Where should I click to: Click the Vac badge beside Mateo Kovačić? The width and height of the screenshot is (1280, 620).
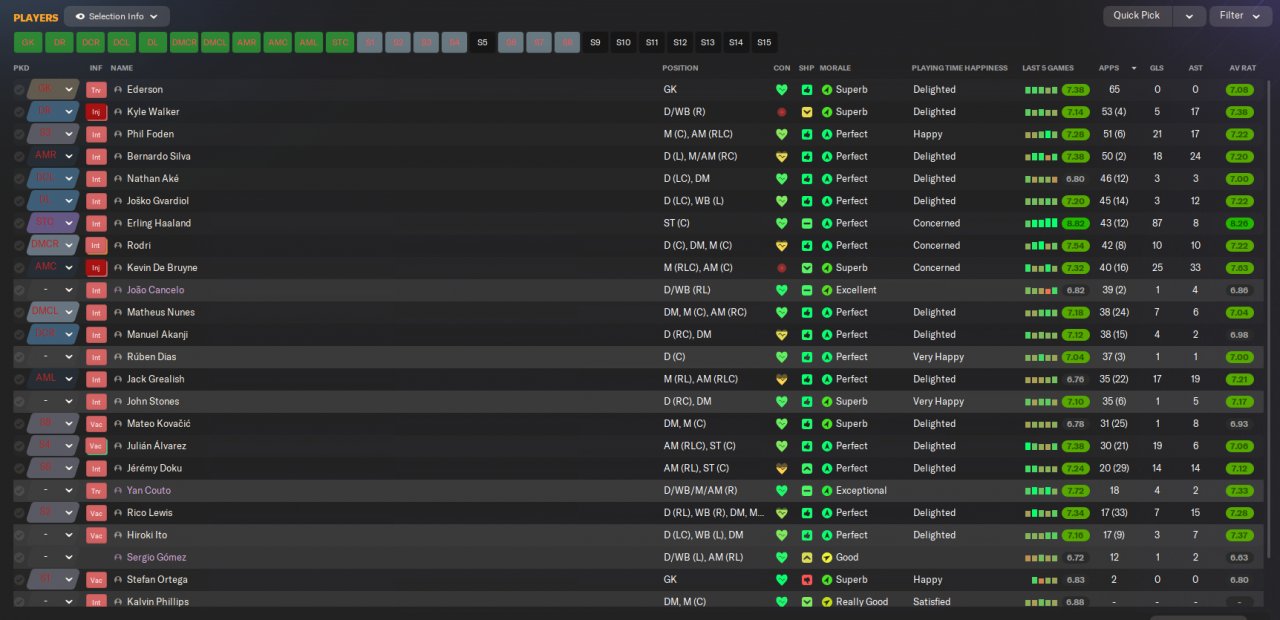(x=96, y=424)
